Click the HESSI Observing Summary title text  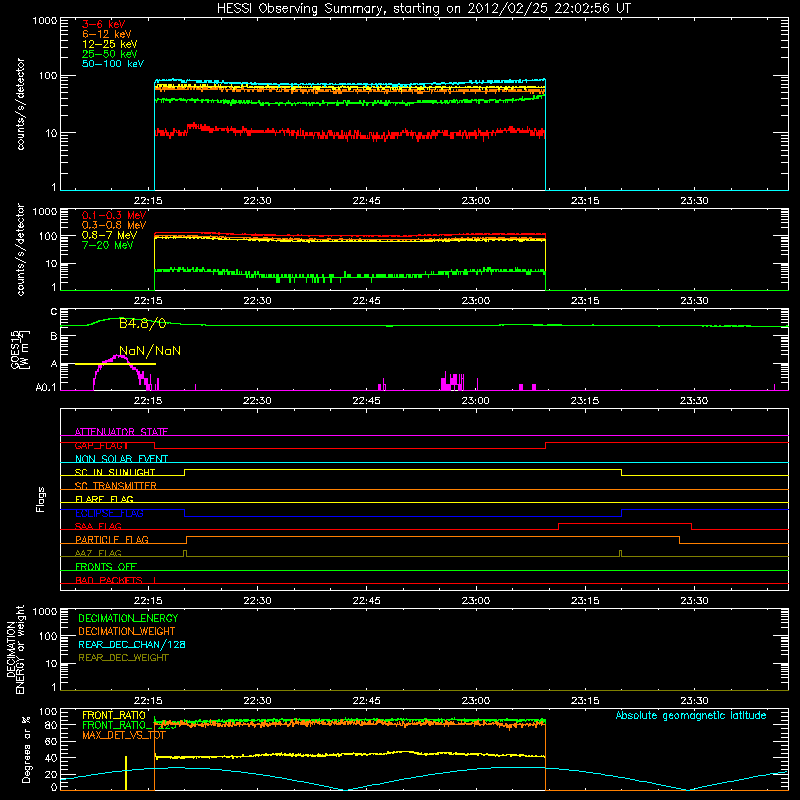pos(424,9)
